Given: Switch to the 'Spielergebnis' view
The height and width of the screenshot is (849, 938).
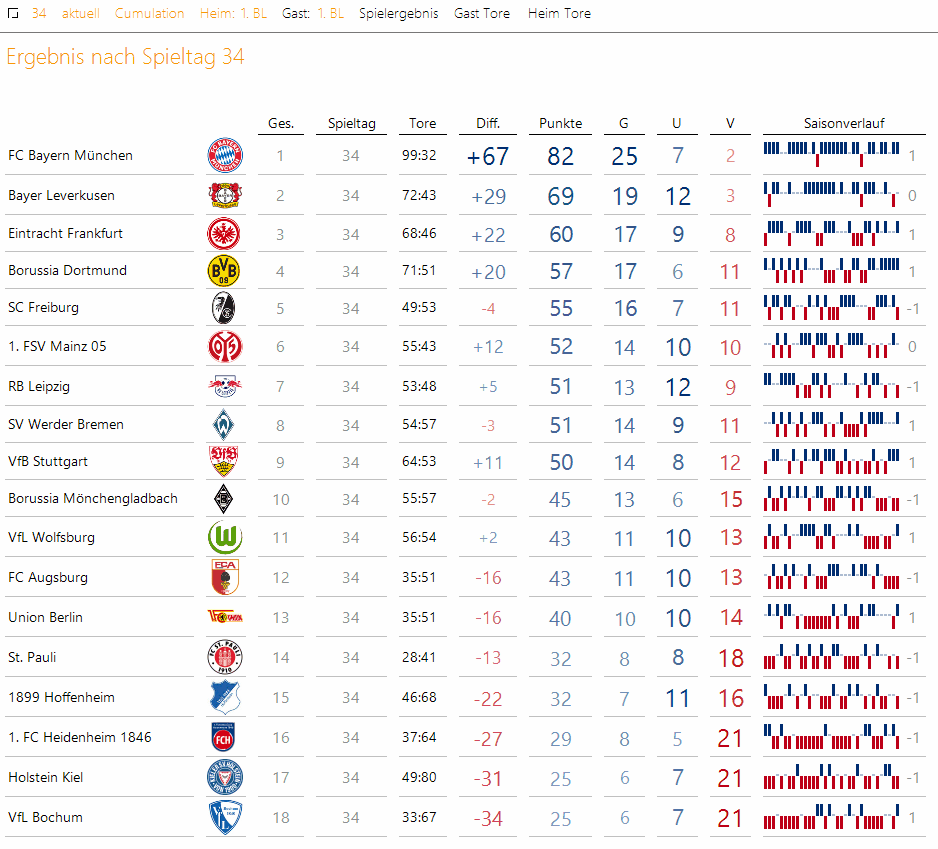Looking at the screenshot, I should (x=399, y=14).
